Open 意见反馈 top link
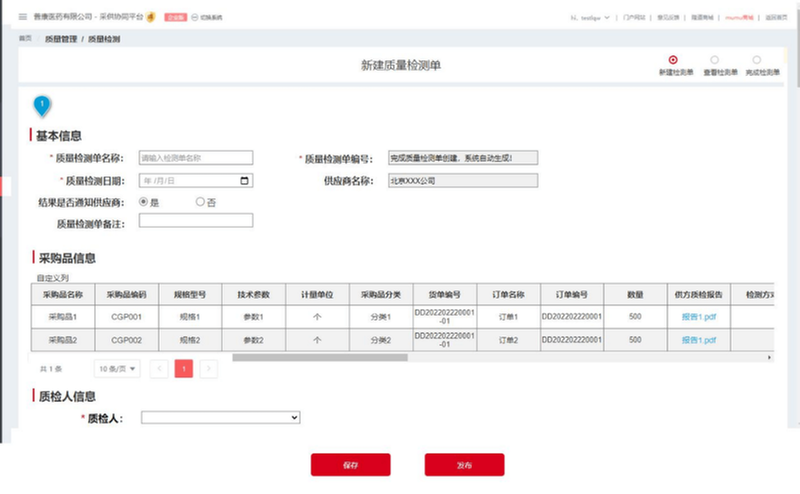Screen dimensions: 800x494 (x=668, y=17)
